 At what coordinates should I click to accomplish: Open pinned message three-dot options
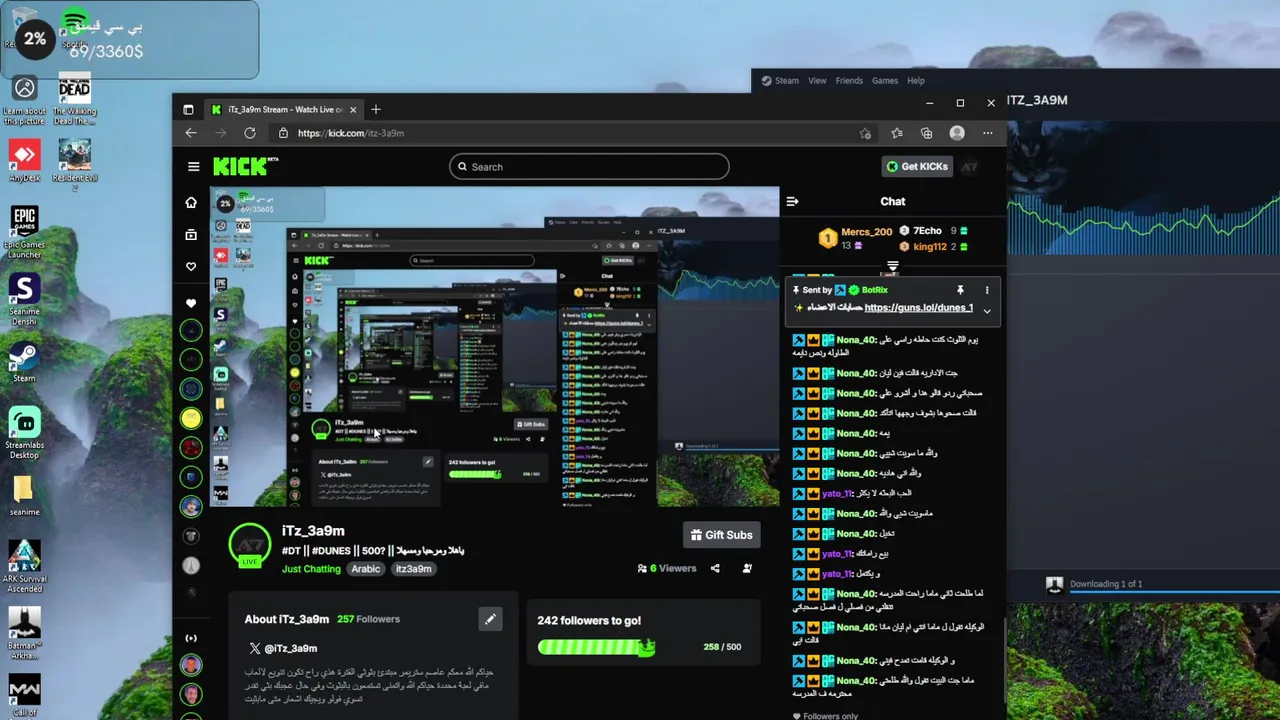(x=987, y=290)
